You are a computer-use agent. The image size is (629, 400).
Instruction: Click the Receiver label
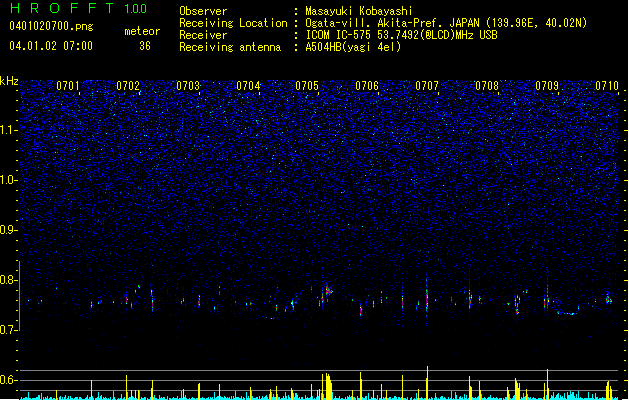pyautogui.click(x=203, y=35)
